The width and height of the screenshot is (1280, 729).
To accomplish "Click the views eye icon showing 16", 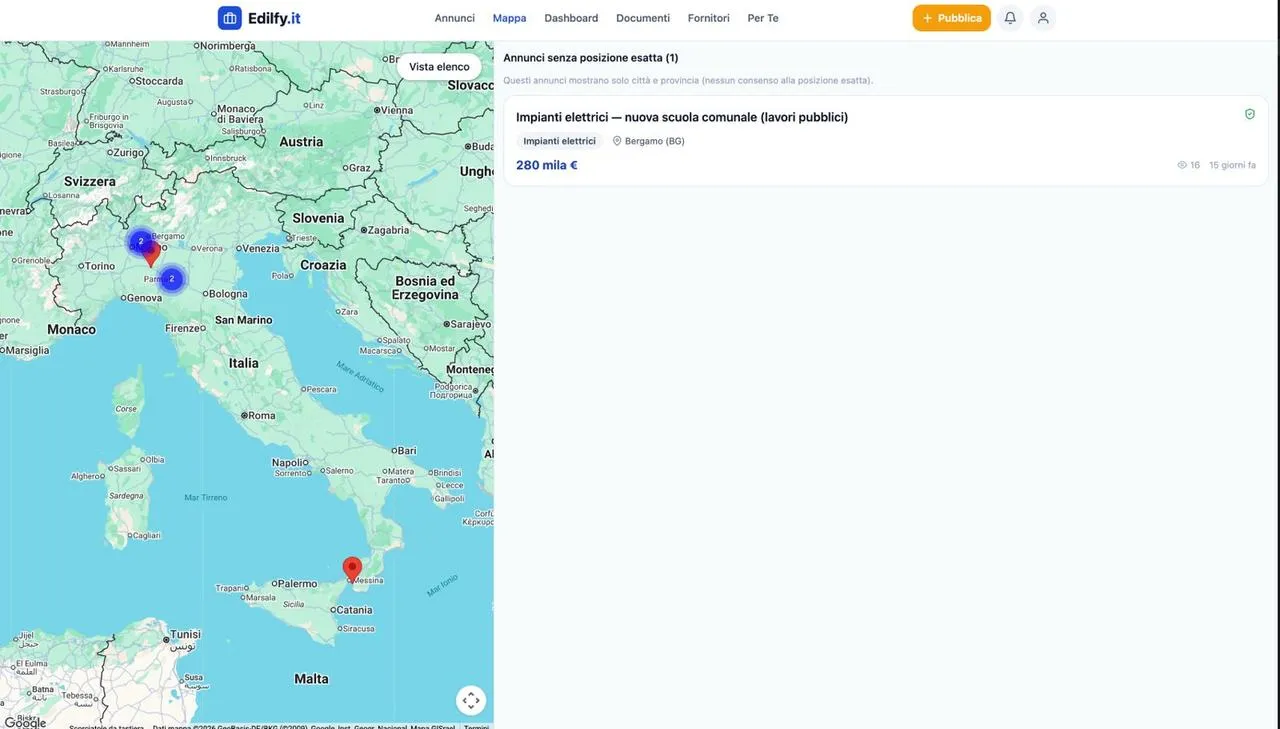I will [1182, 165].
